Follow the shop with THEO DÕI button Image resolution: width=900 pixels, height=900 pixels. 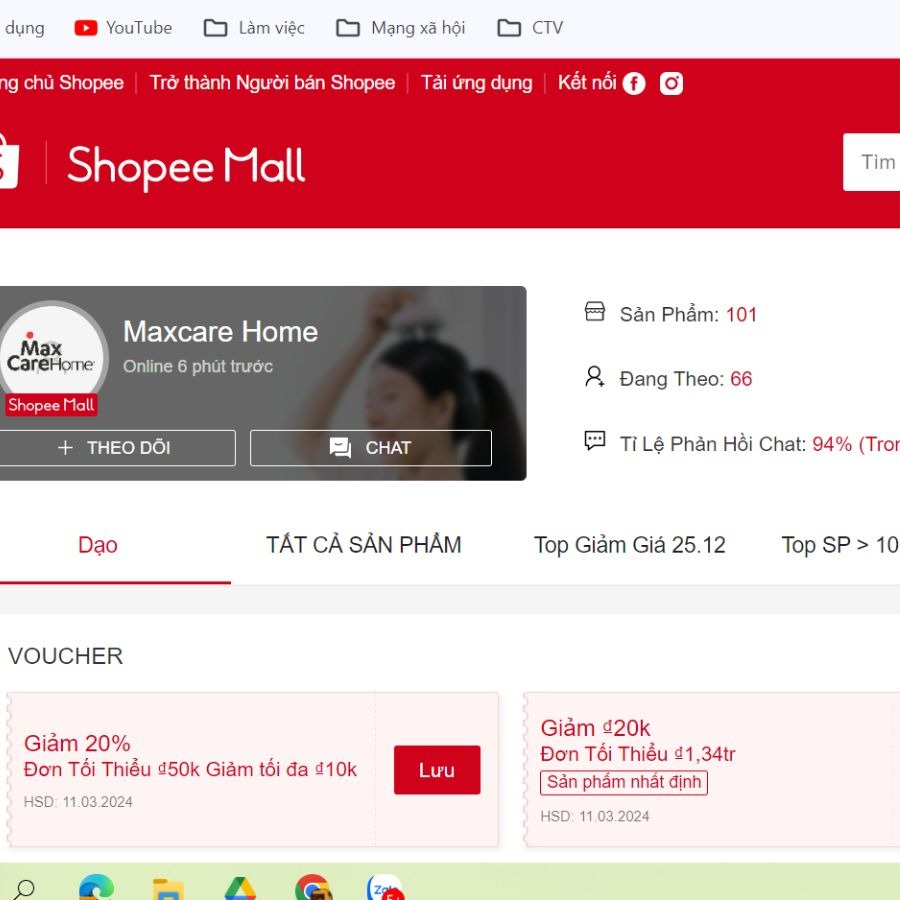(115, 448)
